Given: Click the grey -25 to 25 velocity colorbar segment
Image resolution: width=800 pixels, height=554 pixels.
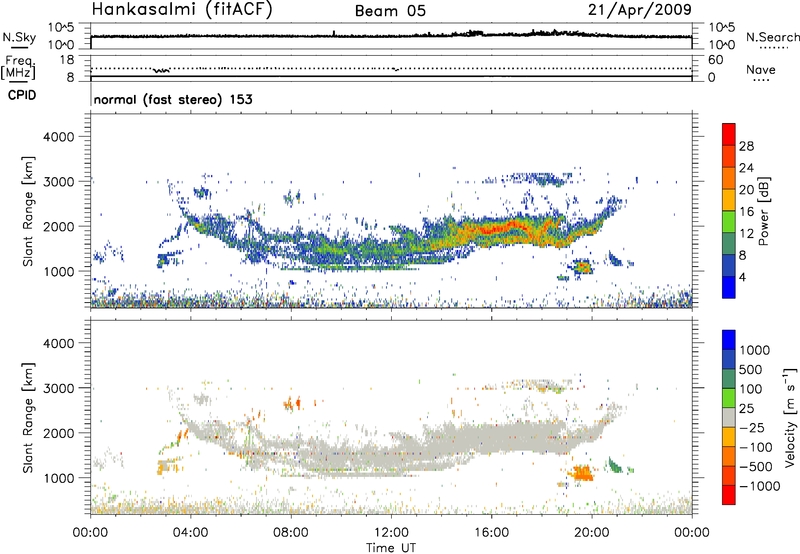Looking at the screenshot, I should (729, 417).
